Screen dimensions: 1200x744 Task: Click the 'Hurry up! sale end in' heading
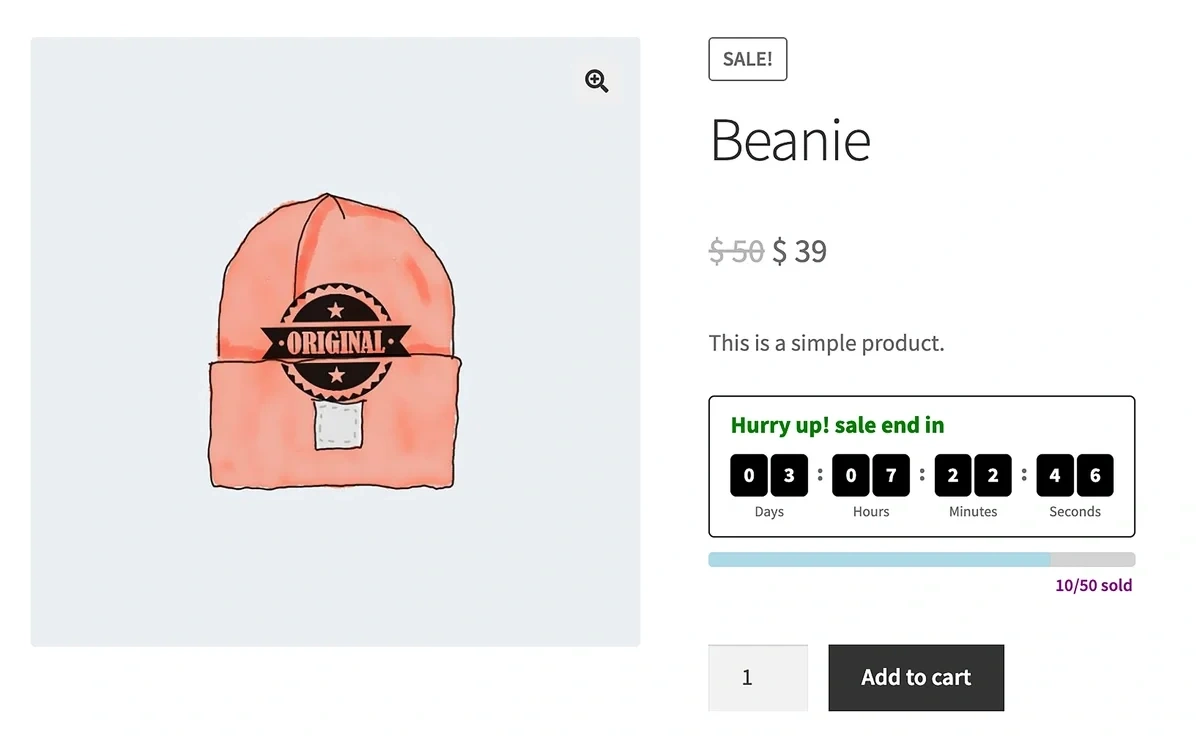[837, 425]
